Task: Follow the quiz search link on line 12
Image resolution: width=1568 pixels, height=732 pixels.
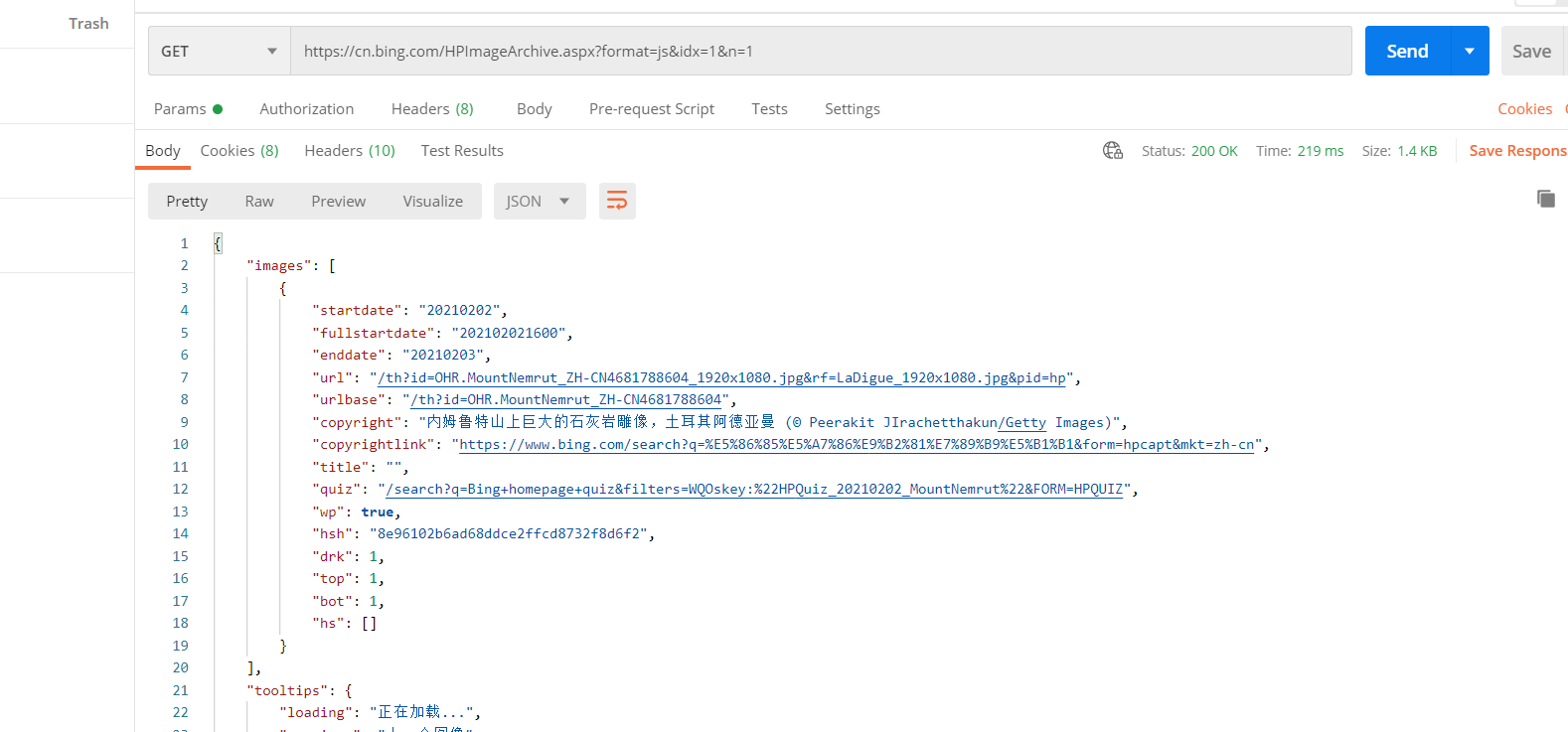Action: (x=754, y=490)
